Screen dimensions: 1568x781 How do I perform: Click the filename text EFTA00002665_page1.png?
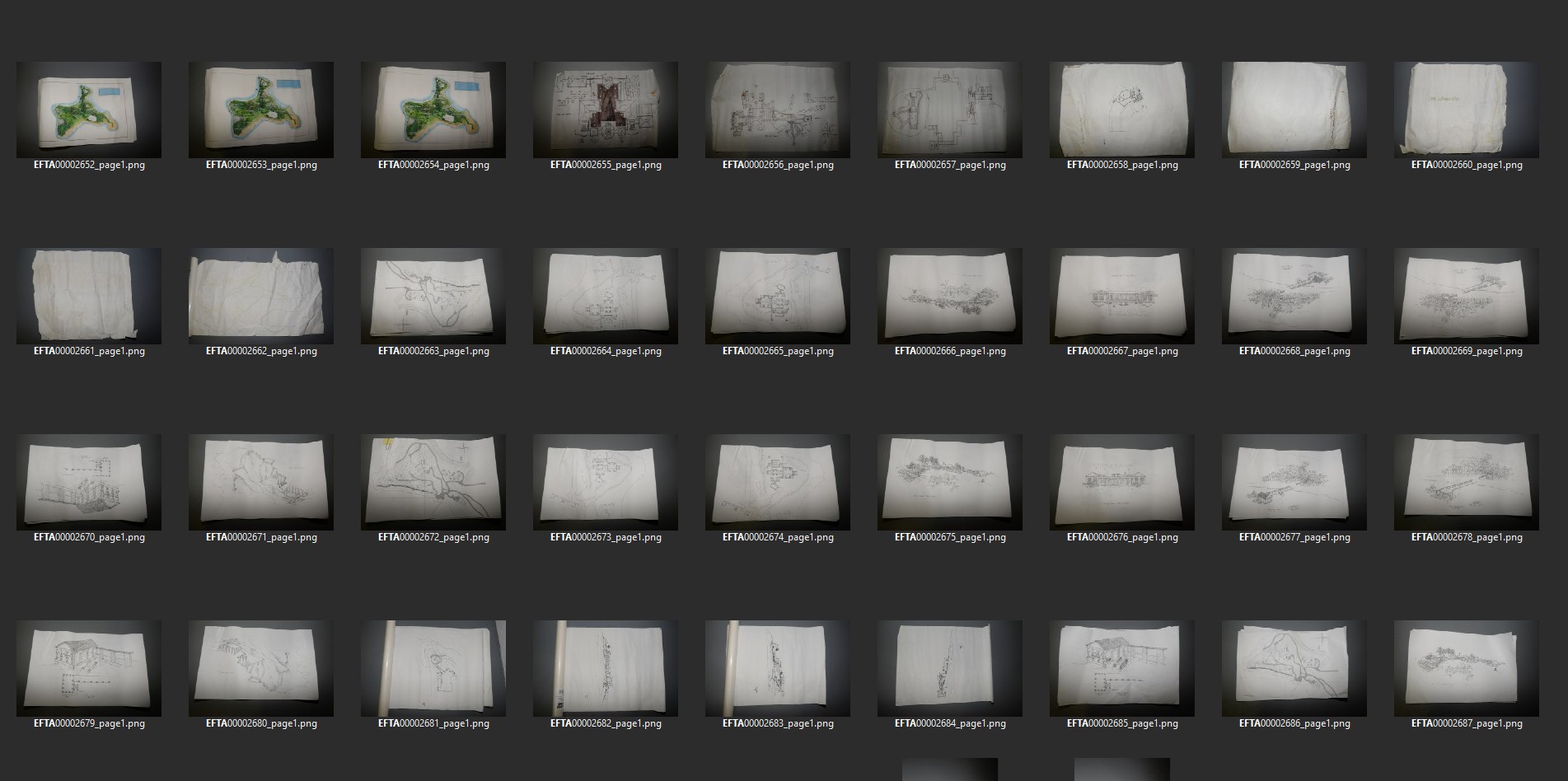point(778,351)
